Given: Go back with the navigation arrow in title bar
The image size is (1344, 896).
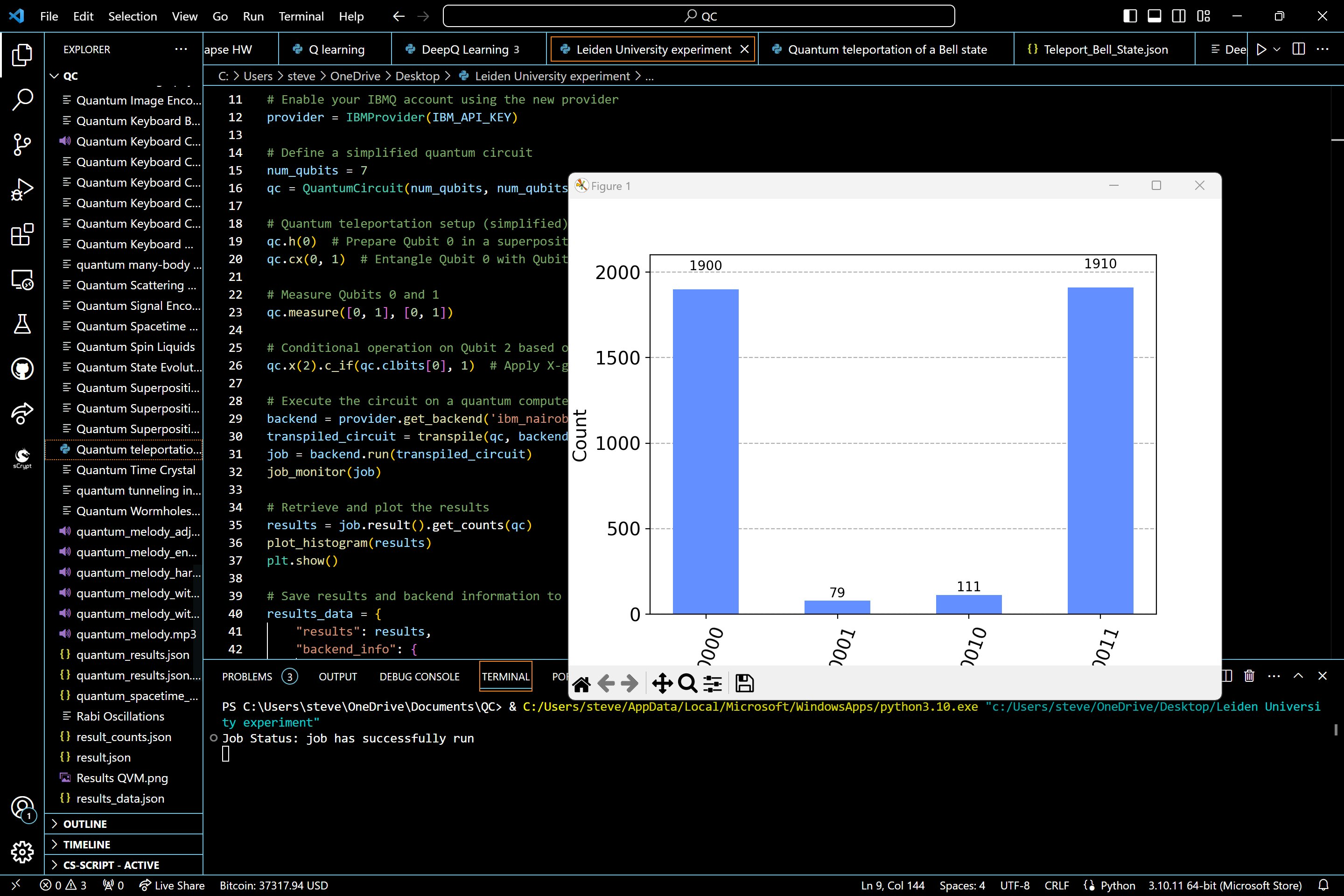Looking at the screenshot, I should coord(399,16).
